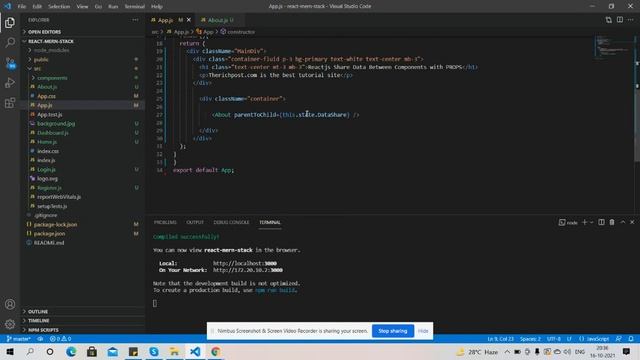Open the Manage settings gear
This screenshot has width=640, height=360.
coord(10,324)
